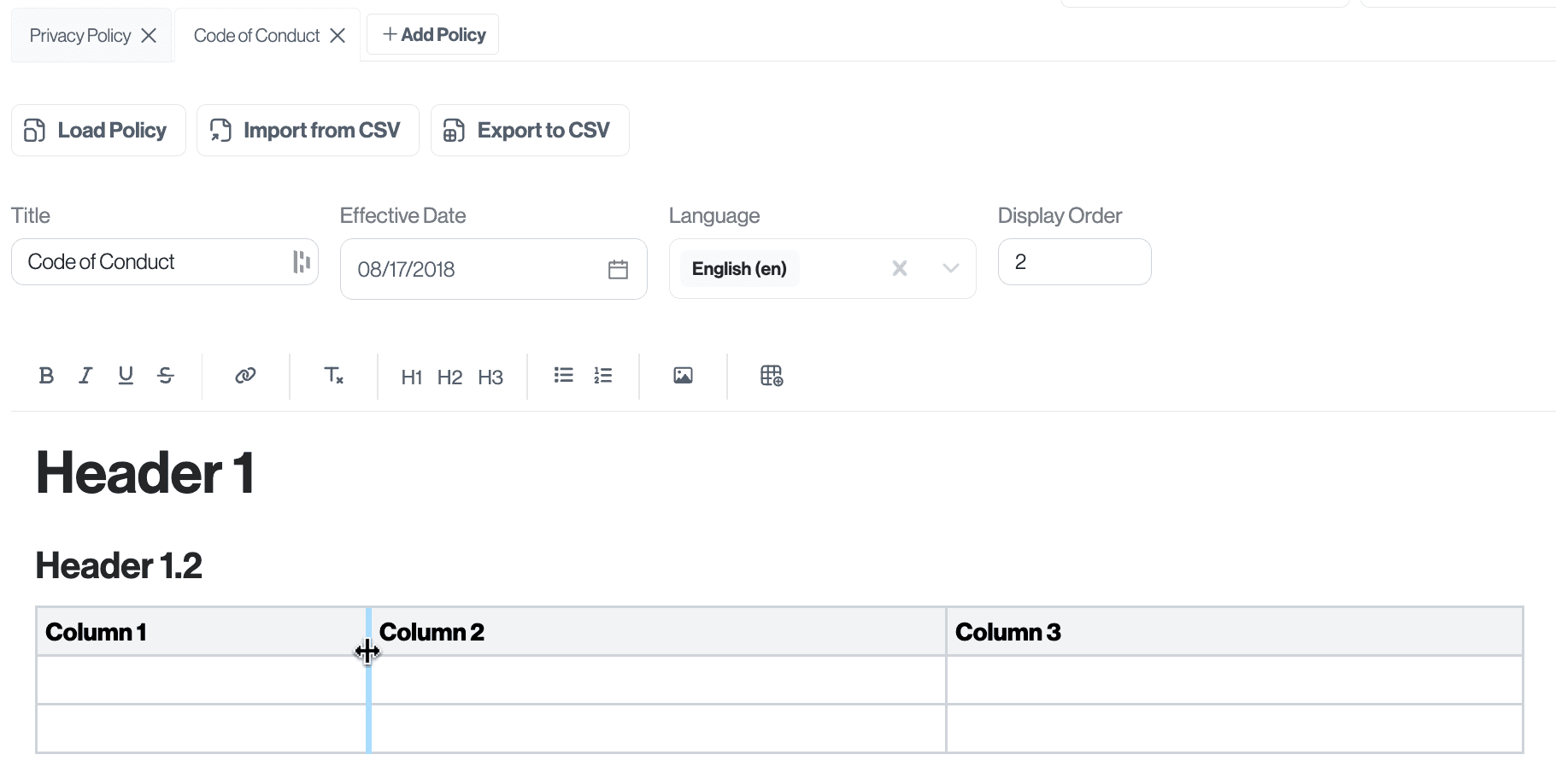Screen dimensions: 1556x784
Task: Insert an image into the document
Action: (x=683, y=376)
